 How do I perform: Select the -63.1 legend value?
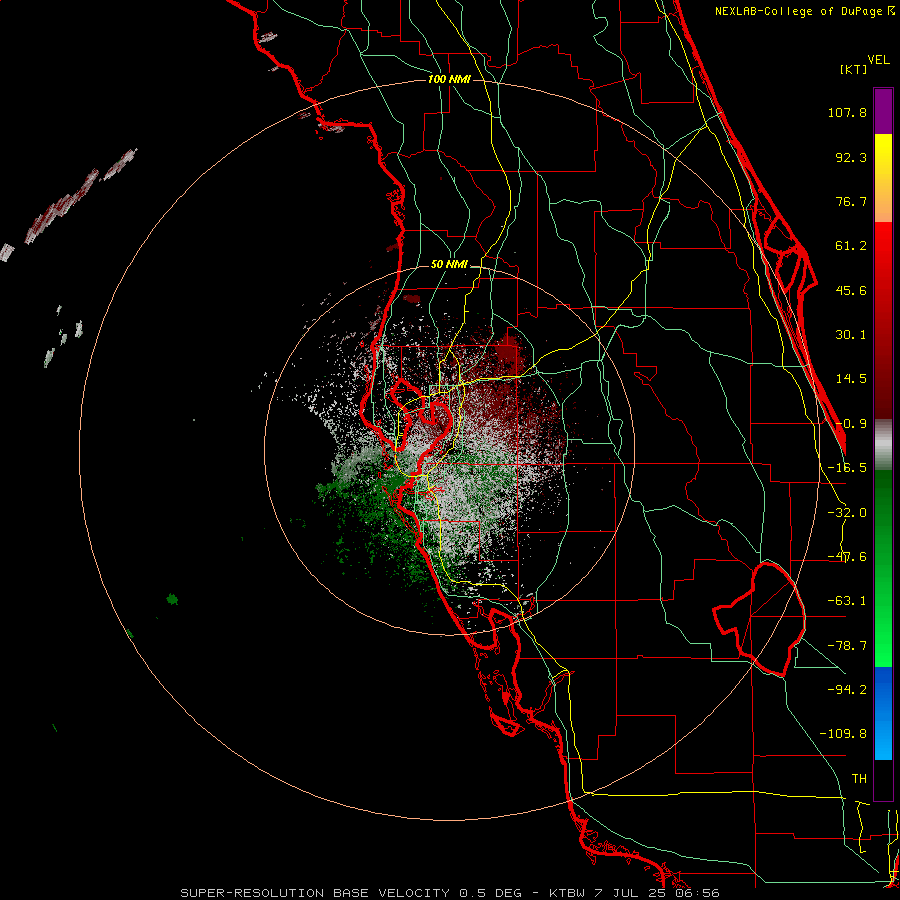coord(847,601)
